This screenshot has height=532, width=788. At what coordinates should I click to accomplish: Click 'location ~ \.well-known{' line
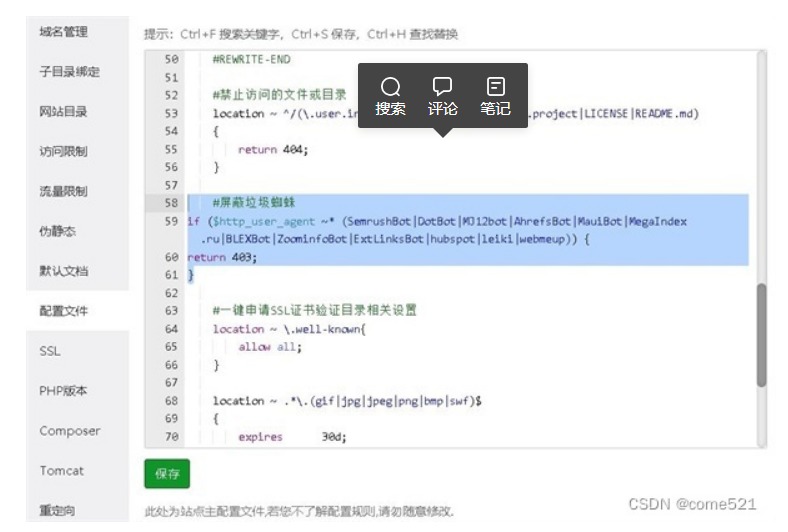click(x=289, y=329)
